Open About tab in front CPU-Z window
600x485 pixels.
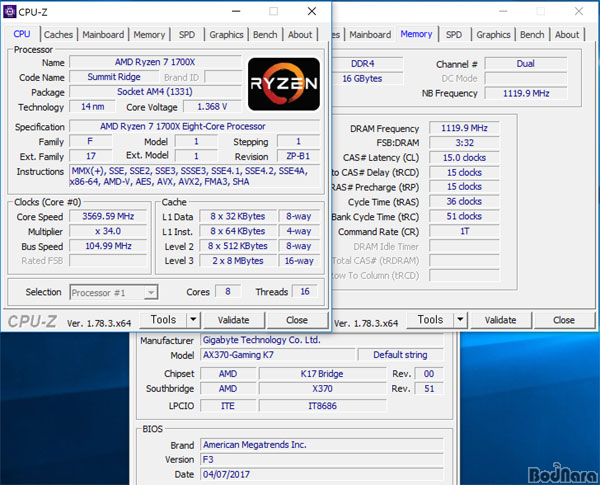300,34
